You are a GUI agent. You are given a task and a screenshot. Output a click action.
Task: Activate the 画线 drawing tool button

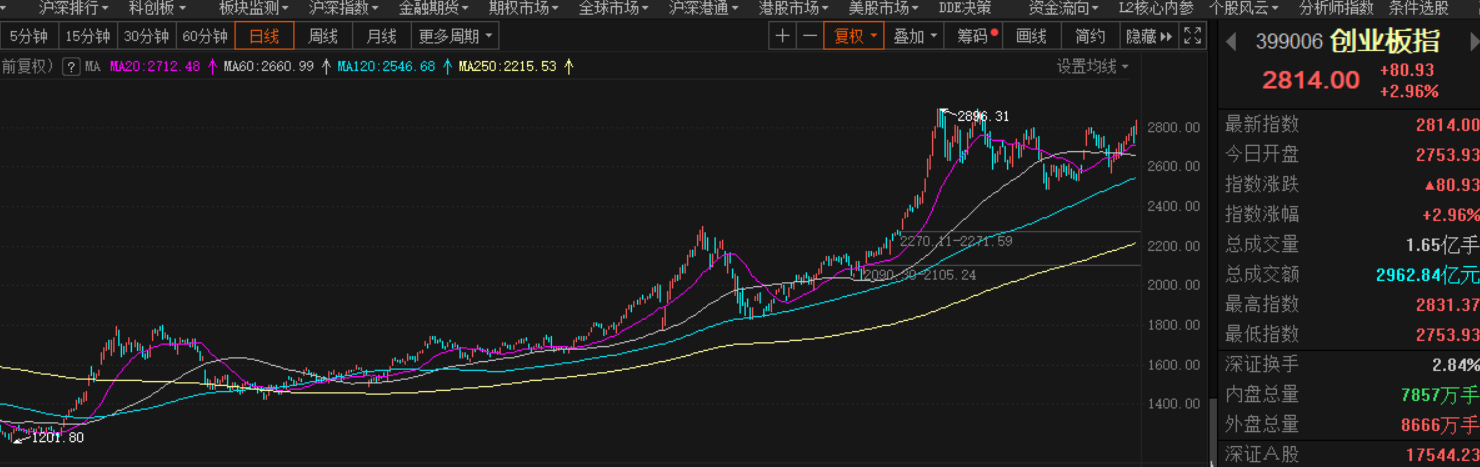click(x=1031, y=37)
